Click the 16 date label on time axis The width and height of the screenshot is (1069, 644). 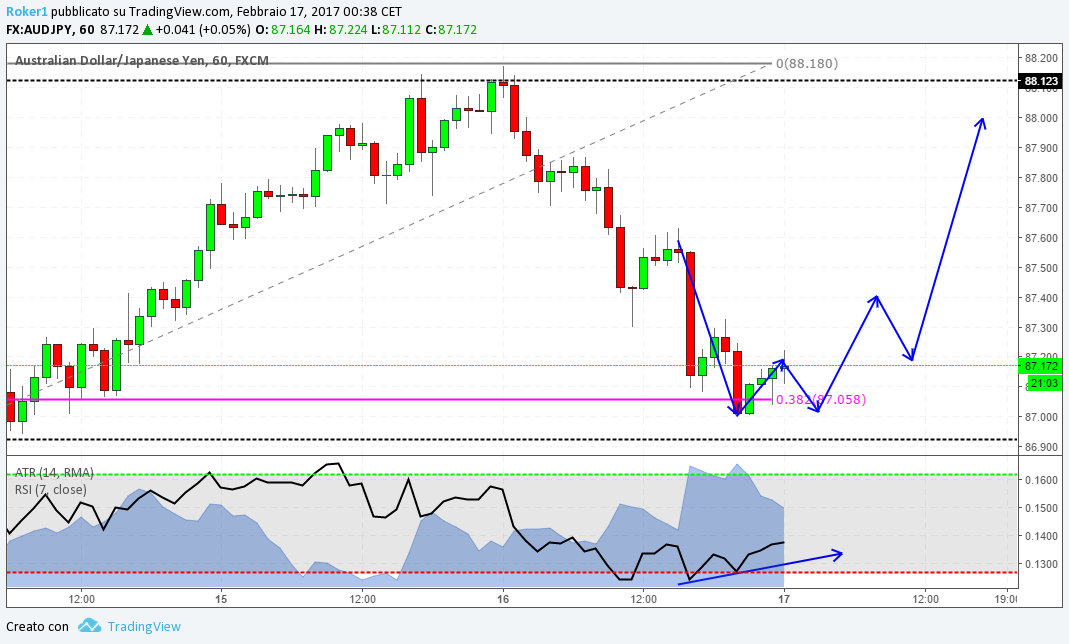coord(503,599)
